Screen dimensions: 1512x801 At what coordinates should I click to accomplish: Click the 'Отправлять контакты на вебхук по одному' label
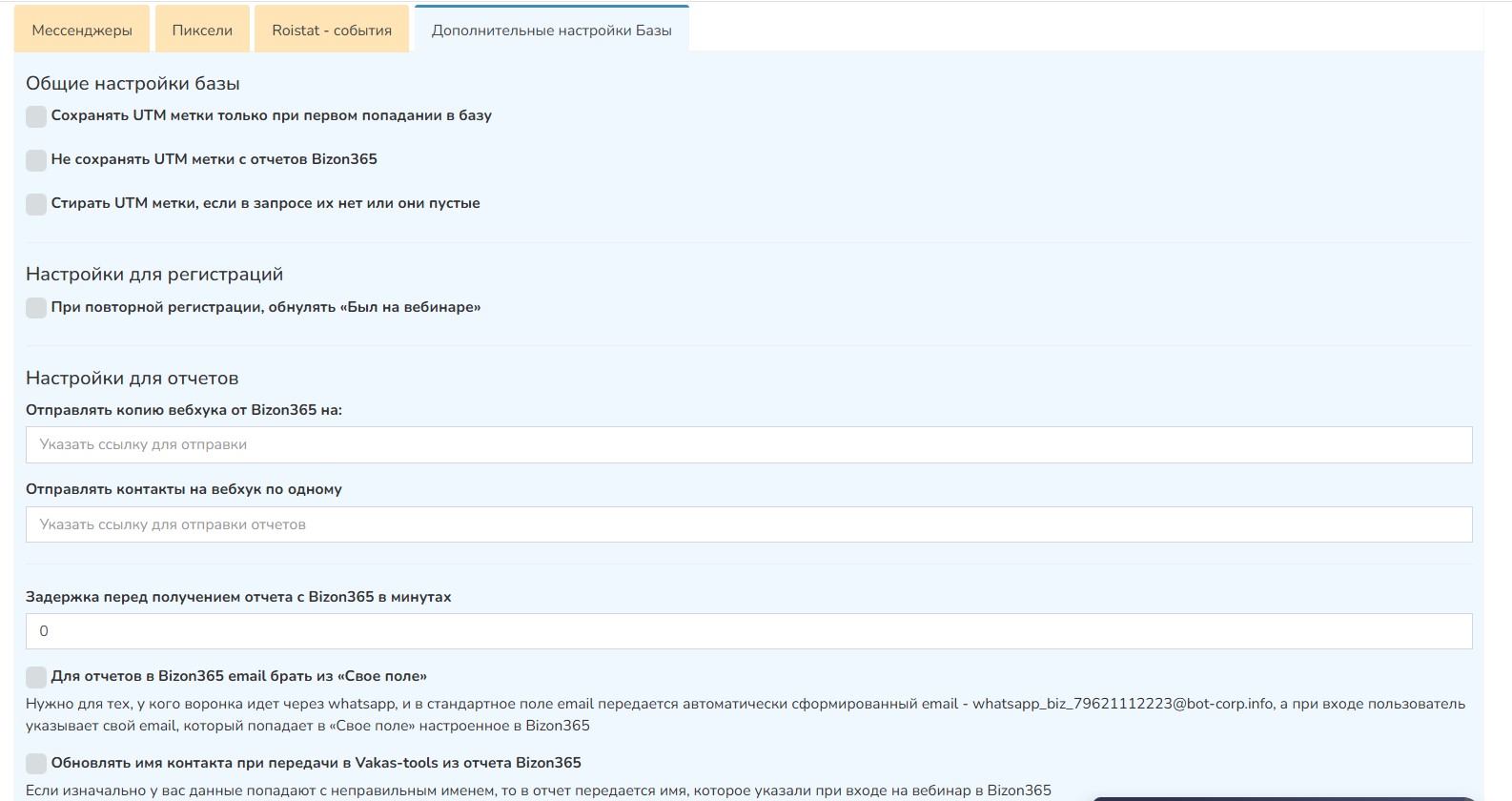pyautogui.click(x=184, y=489)
